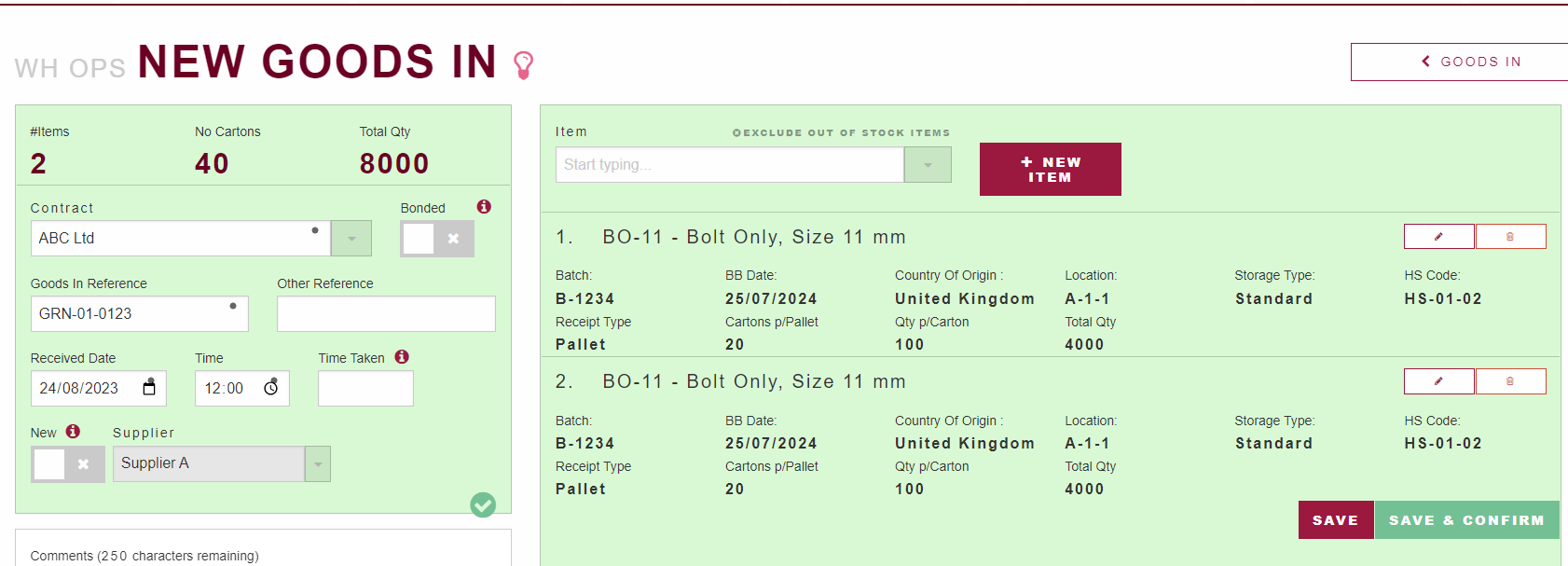Viewport: 1568px width, 566px height.
Task: Click the info icon next to New
Action: coord(73,432)
